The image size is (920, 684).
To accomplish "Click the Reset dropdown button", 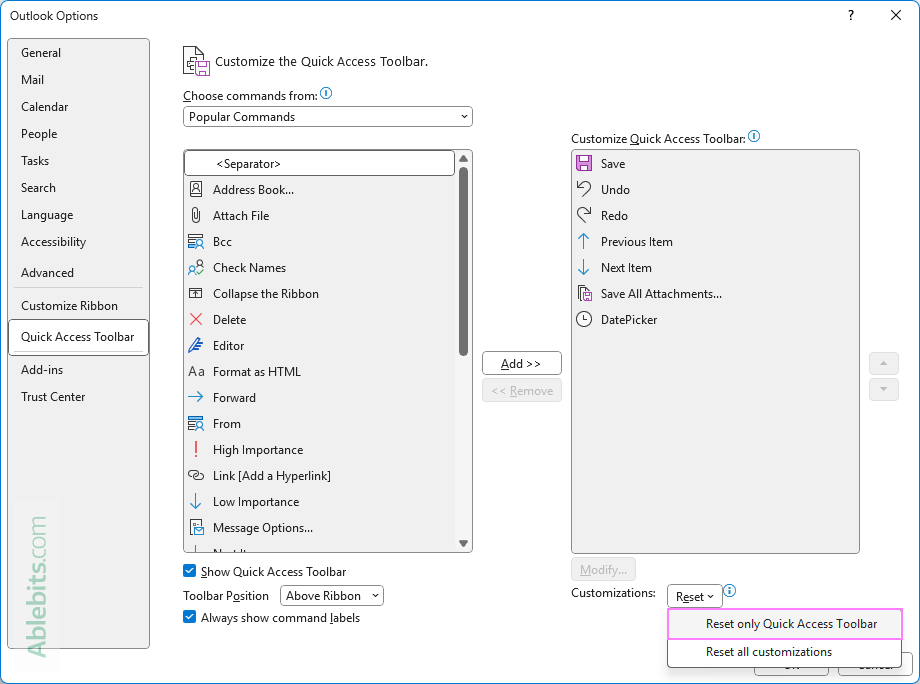I will click(x=695, y=597).
